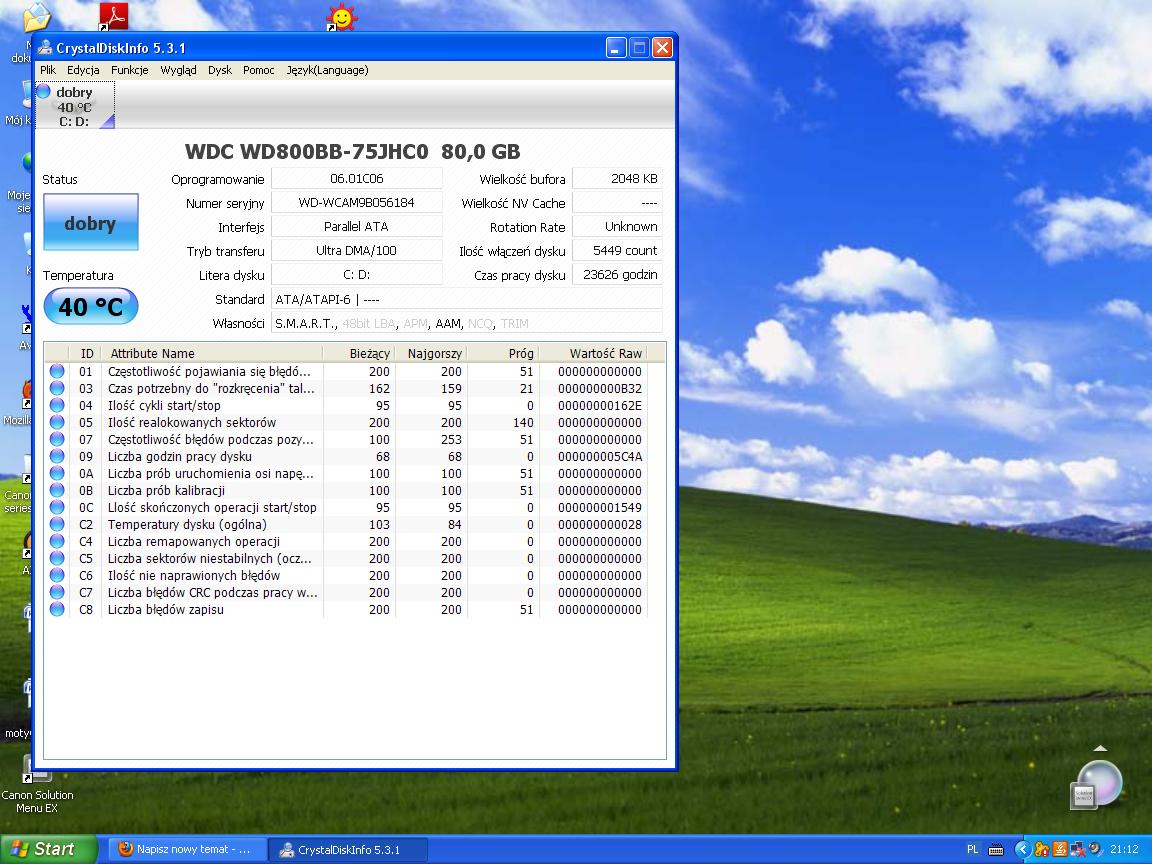Open the Canon Solution Menu EX desktop icon

click(x=37, y=785)
